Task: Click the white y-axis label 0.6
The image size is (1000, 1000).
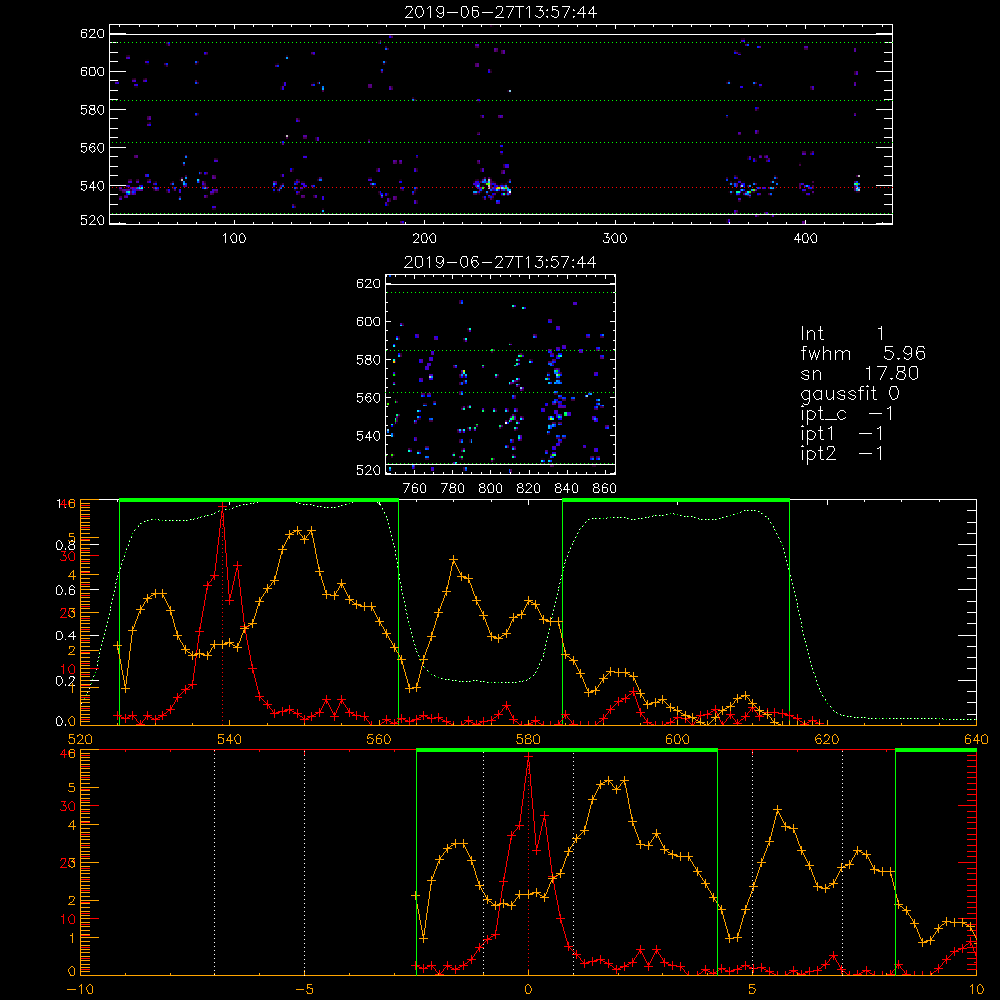Action: (x=65, y=591)
